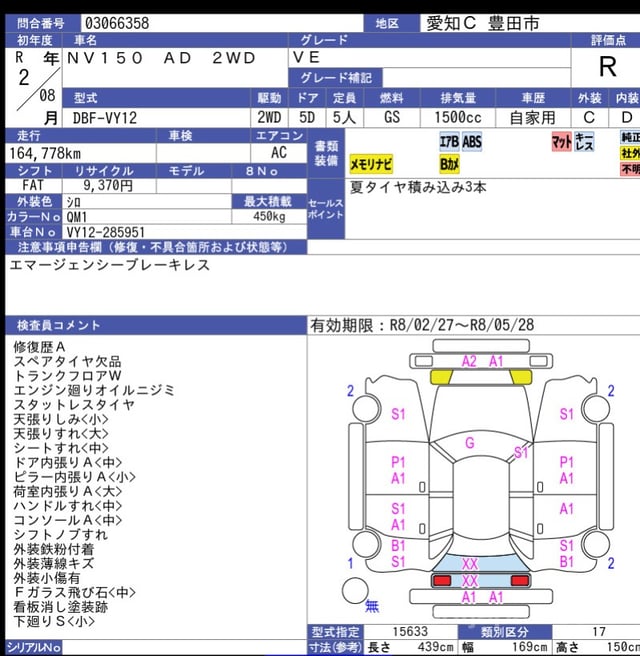Click the inquiry number 03066358 field

115,22
